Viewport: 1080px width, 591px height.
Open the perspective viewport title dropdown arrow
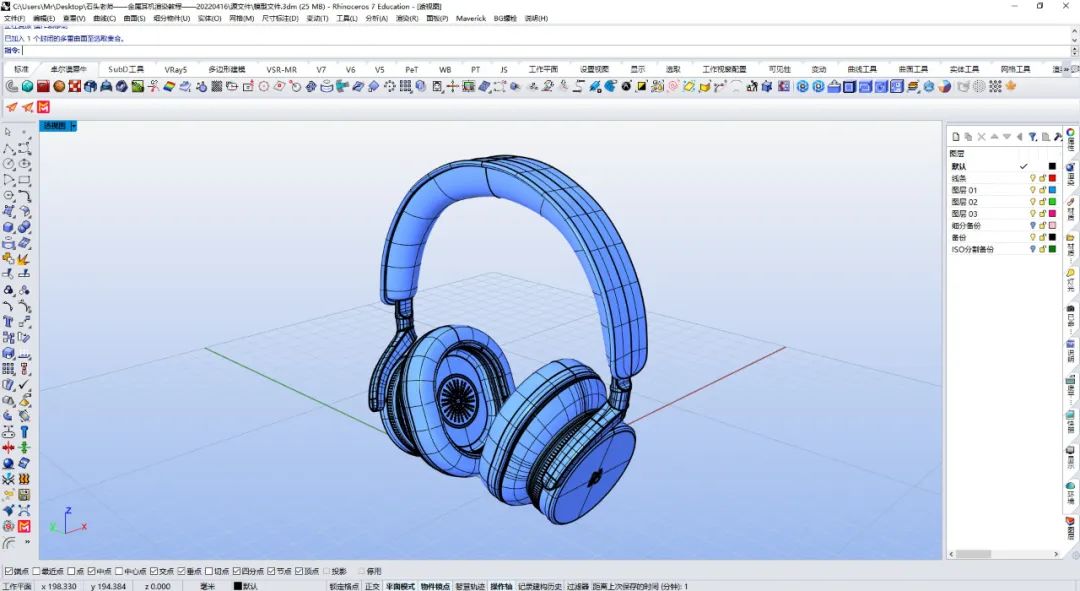click(73, 126)
